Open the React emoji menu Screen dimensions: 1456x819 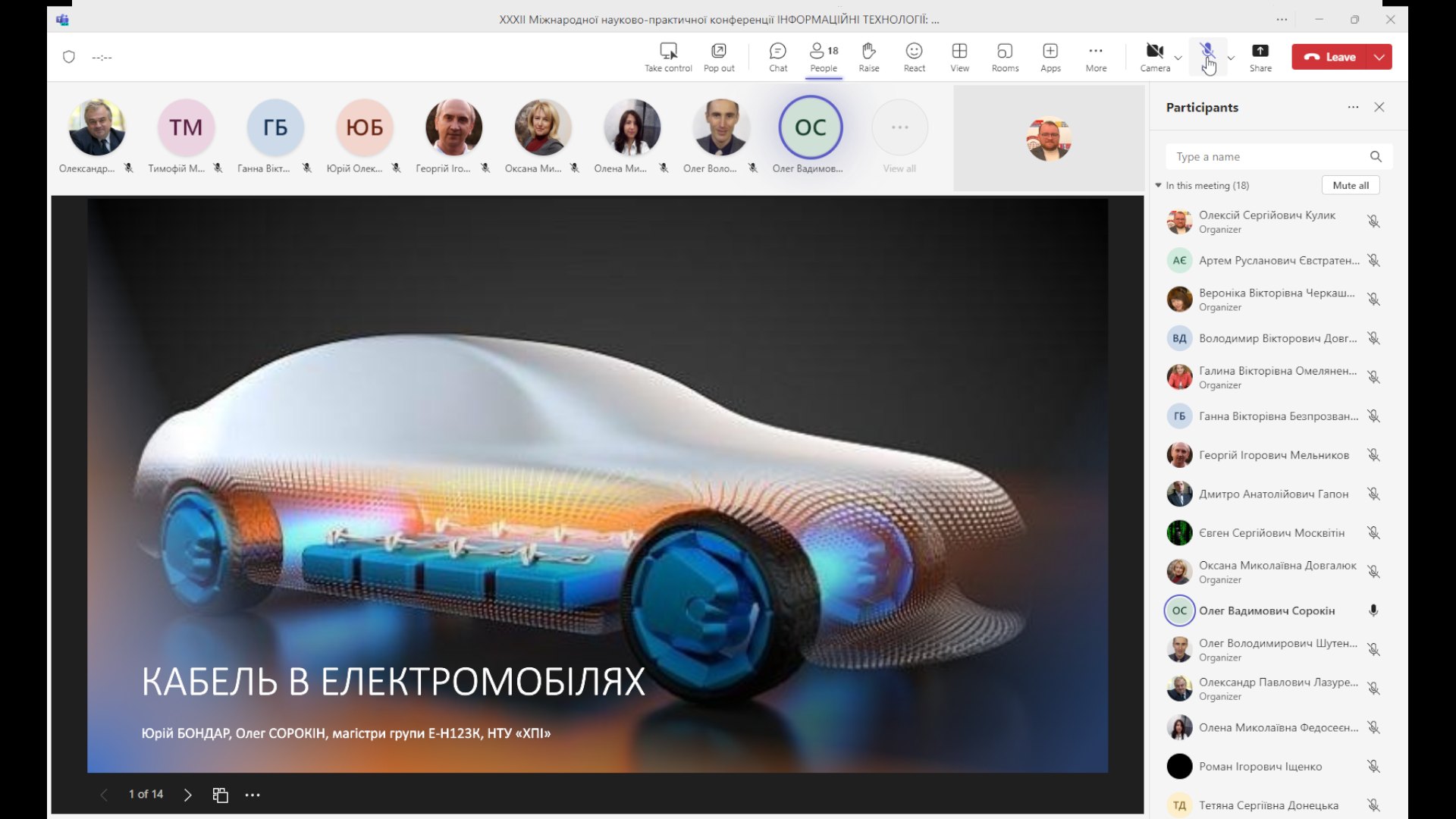[914, 52]
